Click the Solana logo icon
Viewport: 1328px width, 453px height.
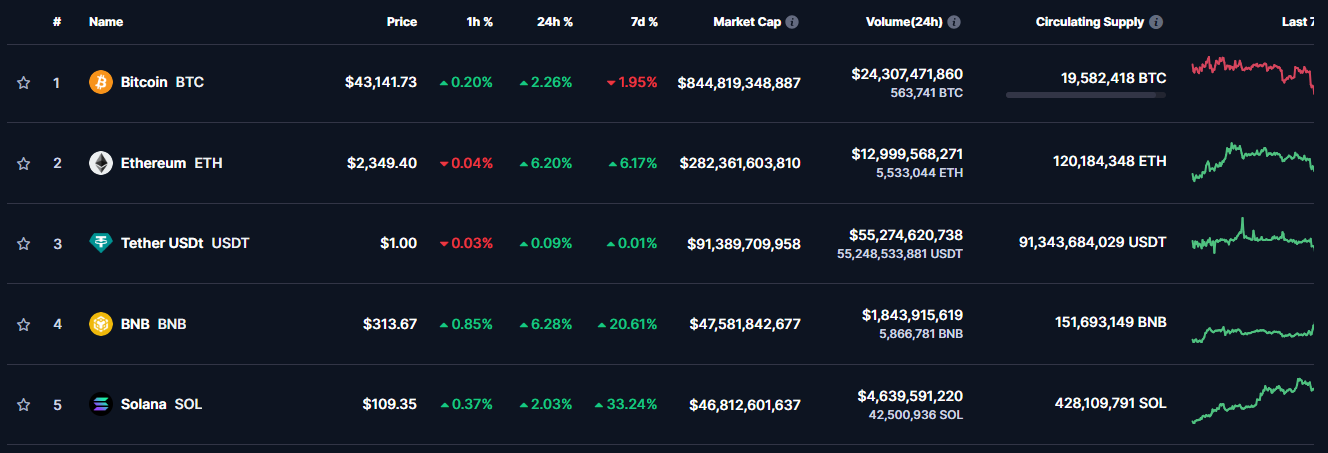click(101, 404)
